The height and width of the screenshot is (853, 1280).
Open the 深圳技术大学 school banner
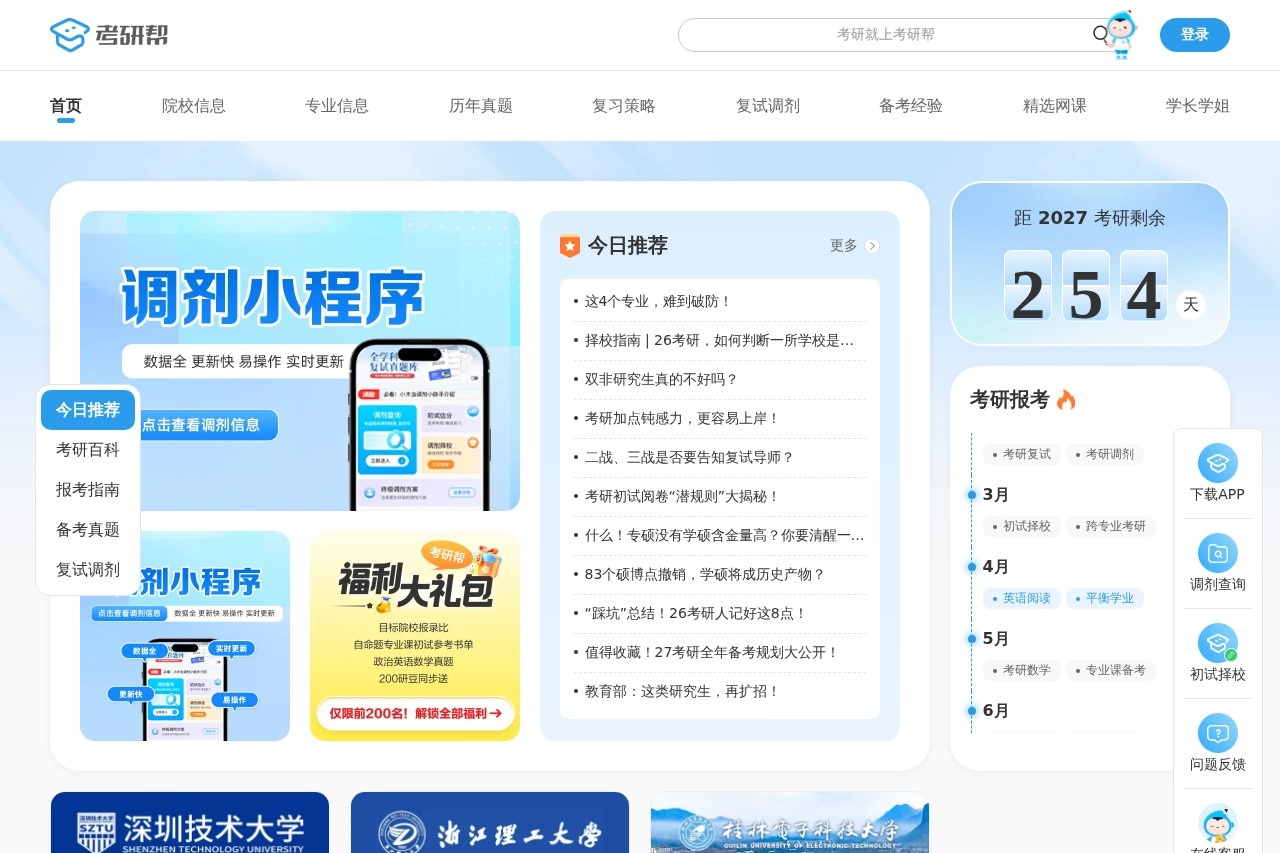(190, 822)
